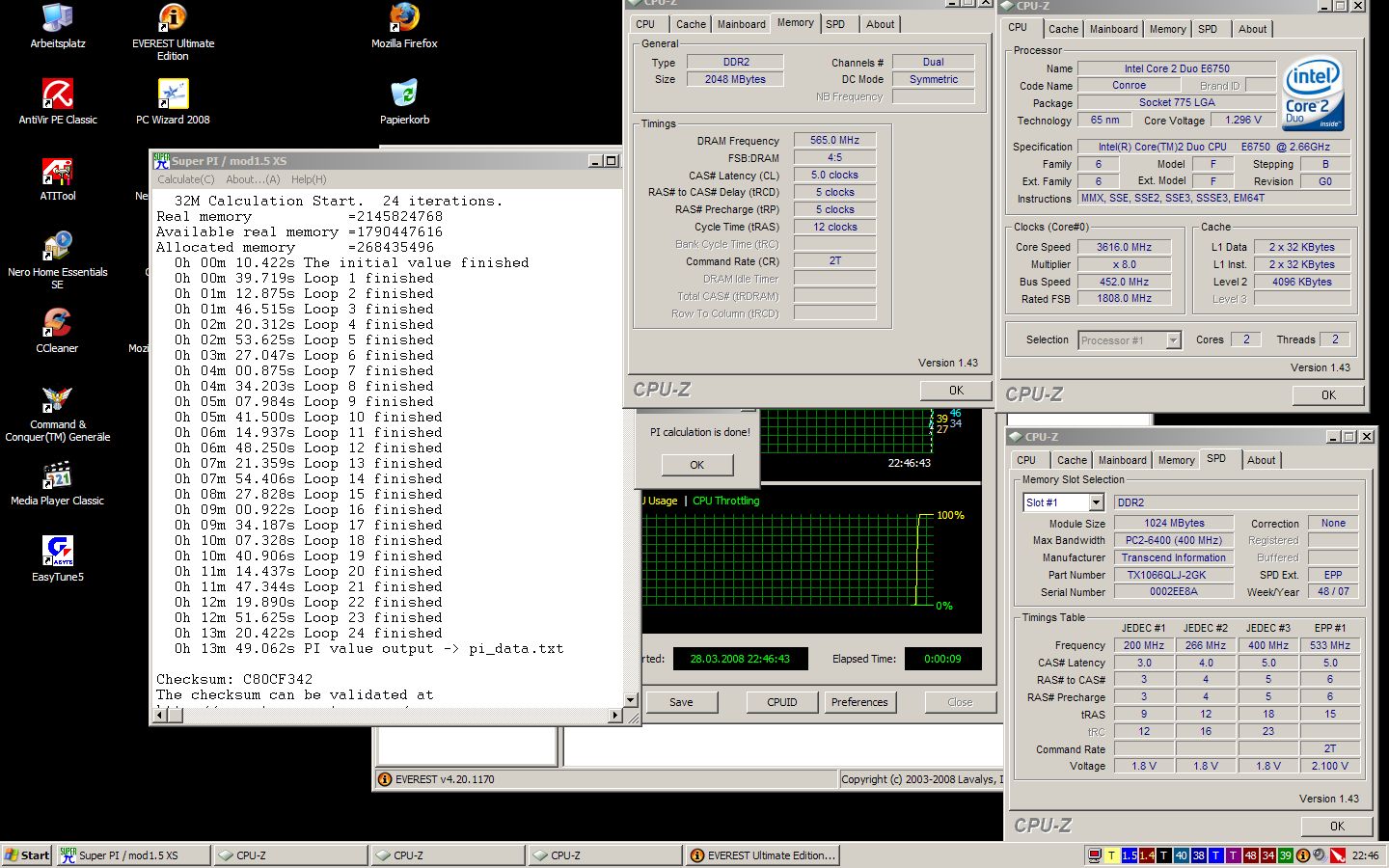Click the Elapsed Time value 0:00:09

pyautogui.click(x=942, y=659)
